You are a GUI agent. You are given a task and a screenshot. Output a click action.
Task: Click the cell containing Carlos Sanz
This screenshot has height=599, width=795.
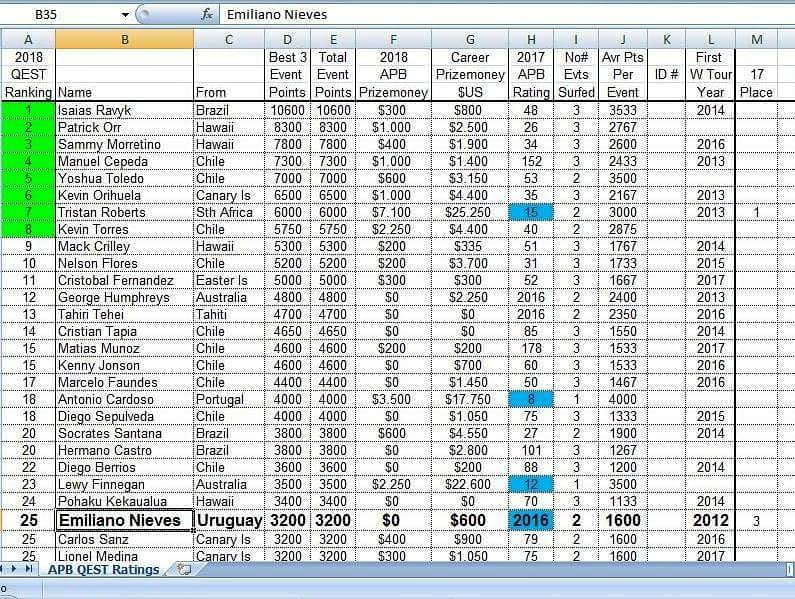pos(124,539)
